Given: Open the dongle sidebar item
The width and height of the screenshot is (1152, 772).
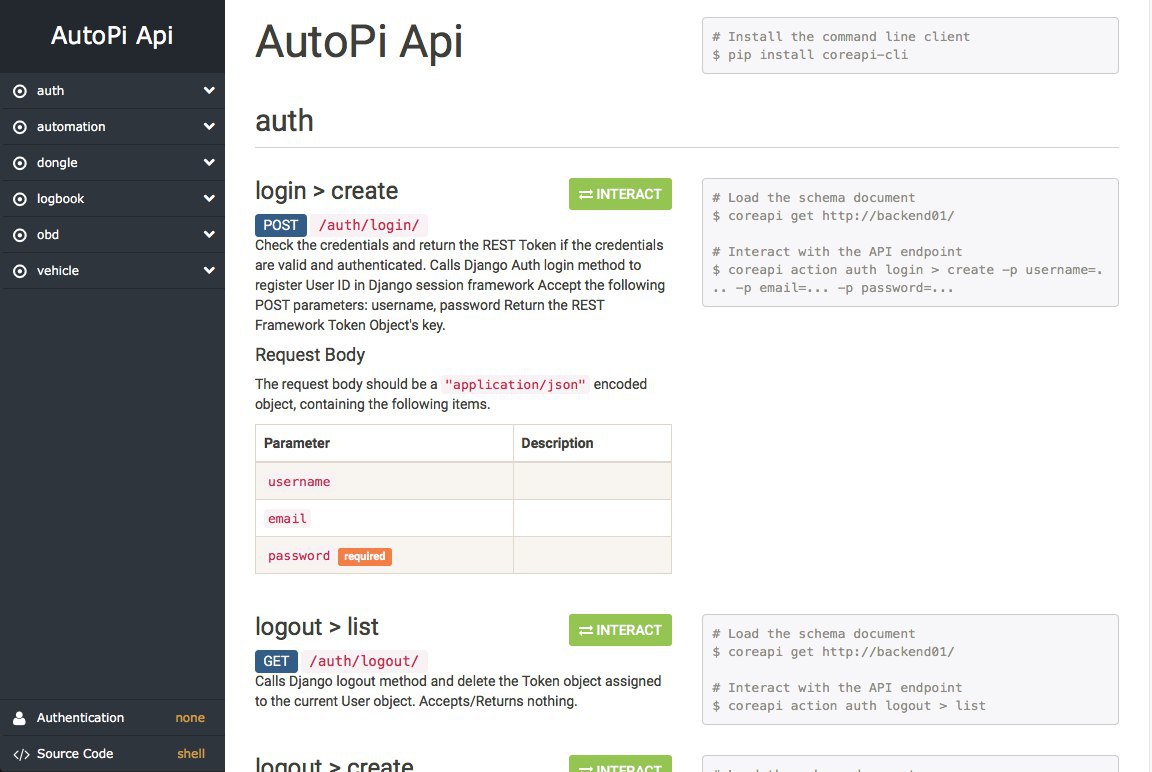Looking at the screenshot, I should (x=112, y=163).
